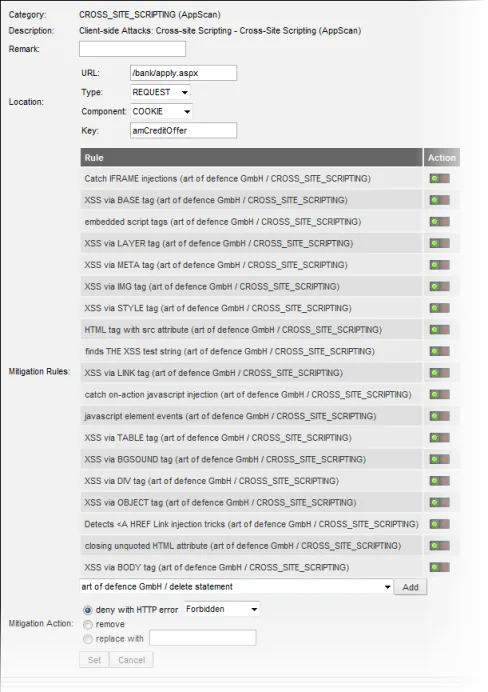488x692 pixels.
Task: Toggle action for javascript element events rule
Action: coord(440,416)
